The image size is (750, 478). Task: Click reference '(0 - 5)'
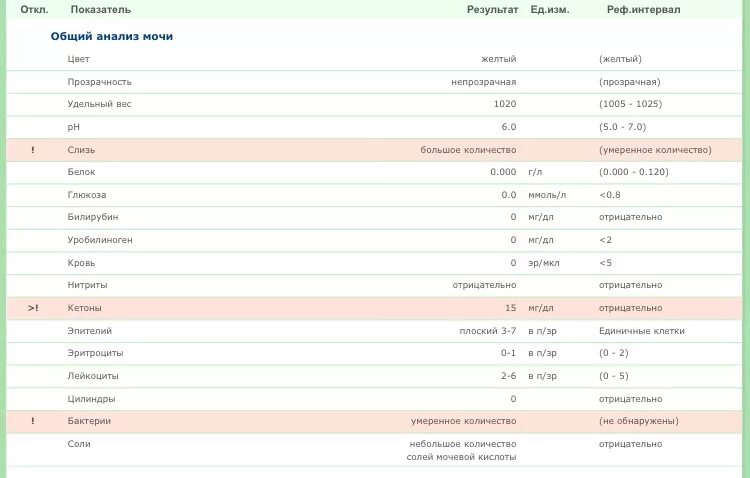click(x=614, y=376)
